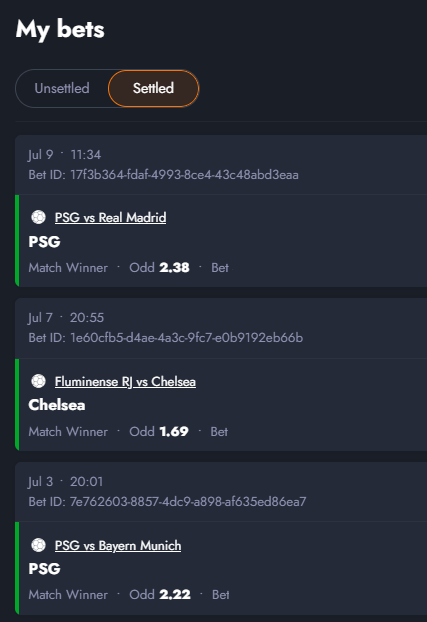Click the Chelsea selection name
This screenshot has height=622, width=427.
point(57,405)
